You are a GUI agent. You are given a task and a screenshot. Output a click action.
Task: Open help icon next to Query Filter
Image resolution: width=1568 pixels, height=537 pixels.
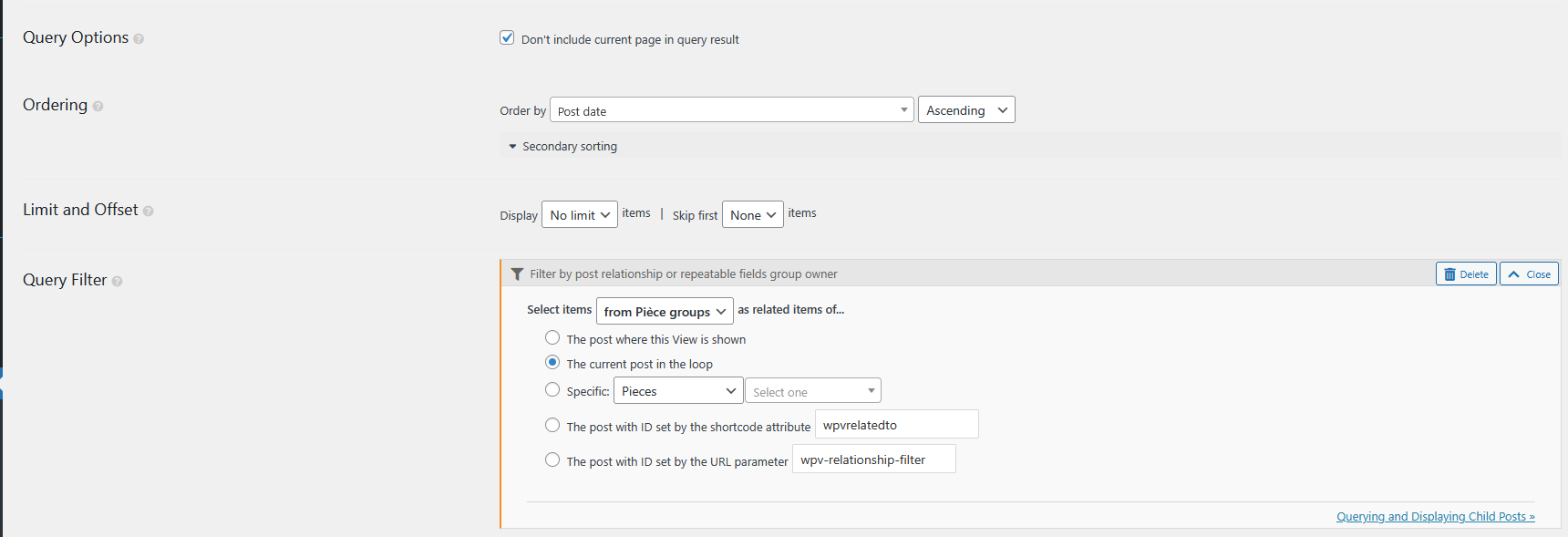tap(117, 282)
